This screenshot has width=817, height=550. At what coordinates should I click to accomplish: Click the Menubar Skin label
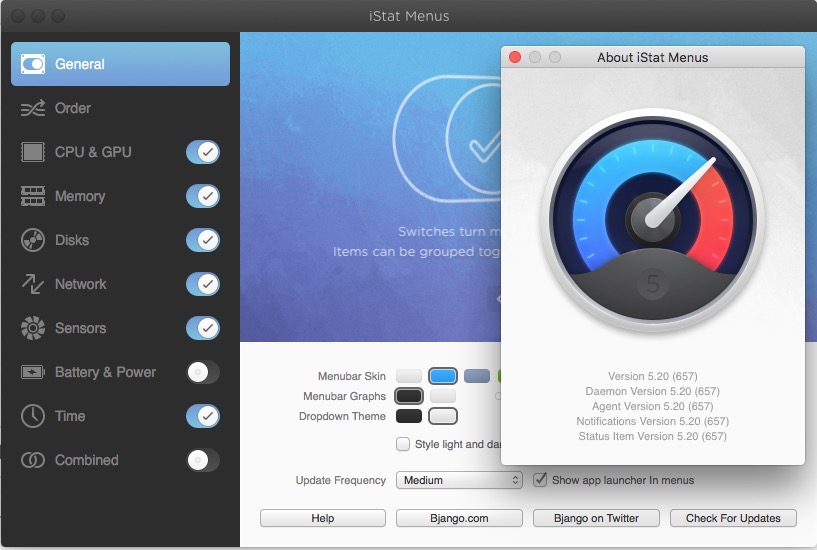tap(352, 376)
